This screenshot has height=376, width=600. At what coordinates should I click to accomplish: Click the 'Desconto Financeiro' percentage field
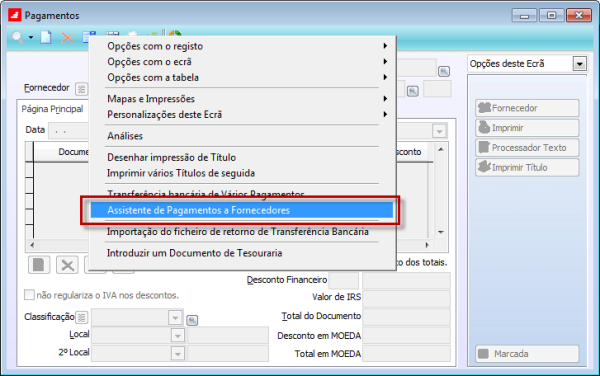coord(343,280)
